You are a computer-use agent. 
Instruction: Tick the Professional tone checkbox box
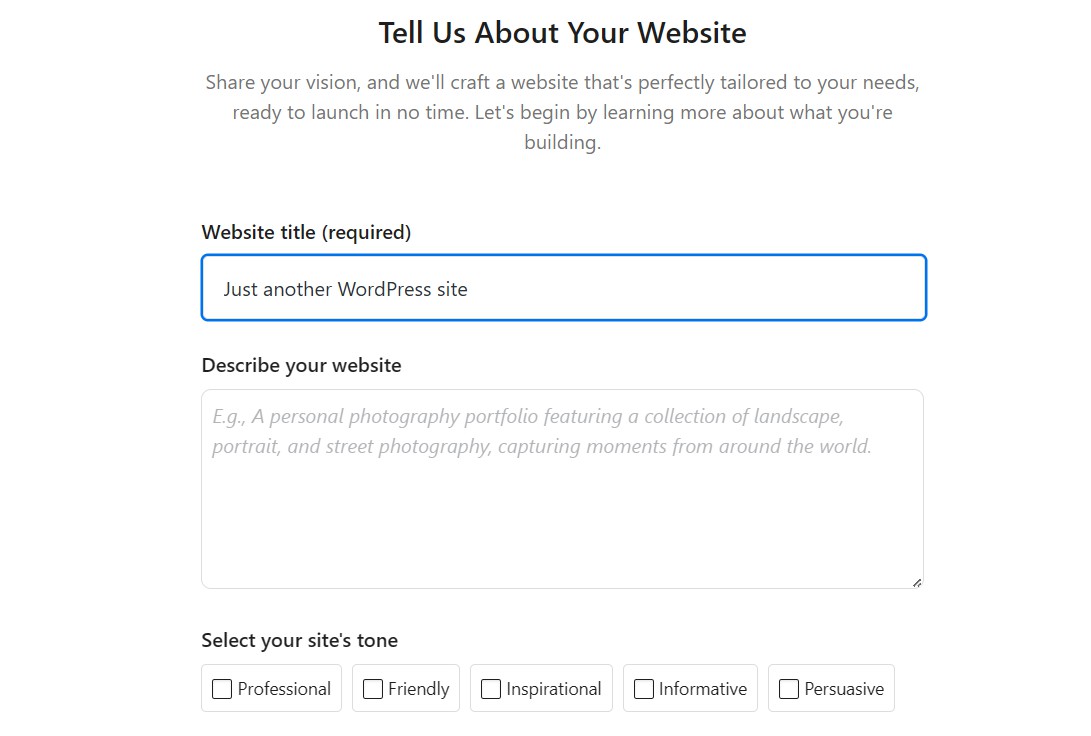click(x=222, y=689)
